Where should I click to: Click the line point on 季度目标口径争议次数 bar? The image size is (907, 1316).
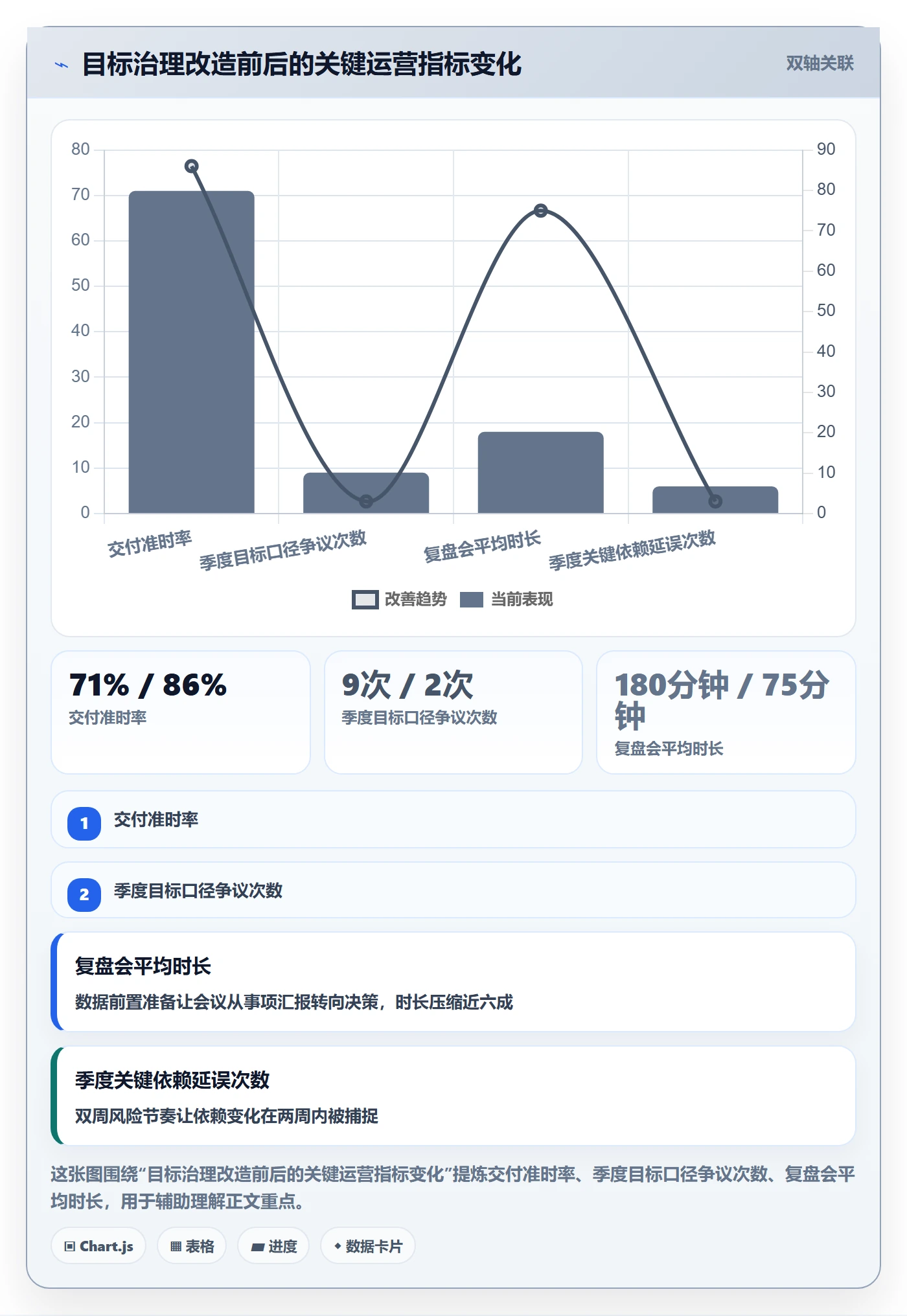tap(366, 501)
